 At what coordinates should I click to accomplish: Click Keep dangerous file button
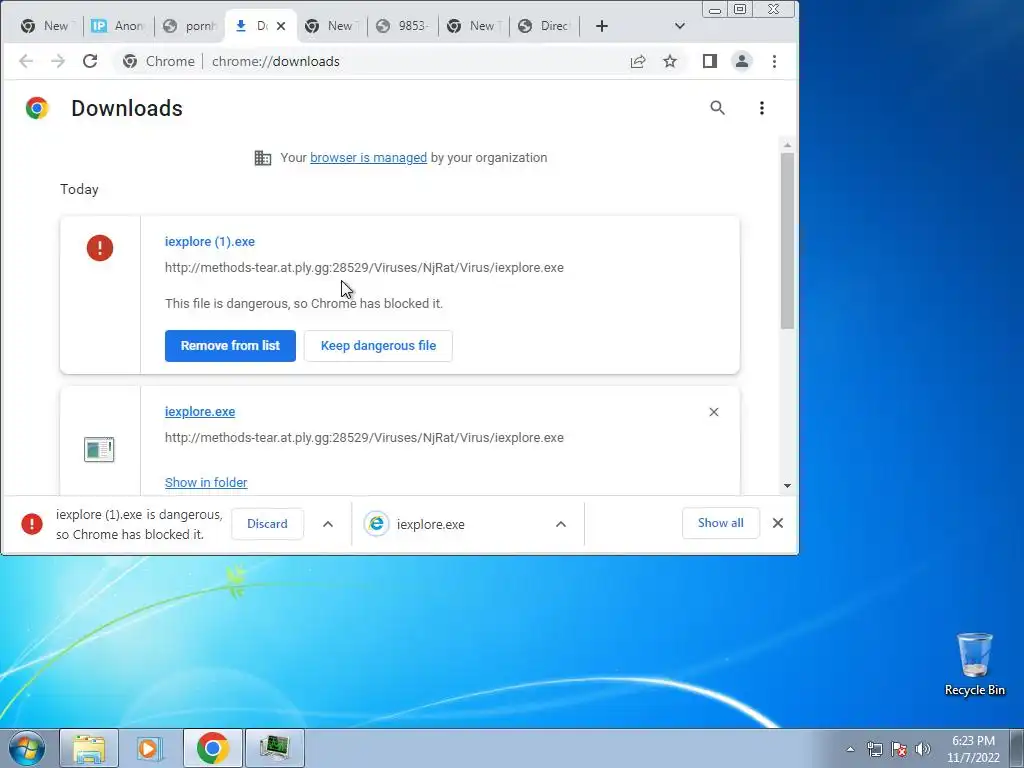378,345
